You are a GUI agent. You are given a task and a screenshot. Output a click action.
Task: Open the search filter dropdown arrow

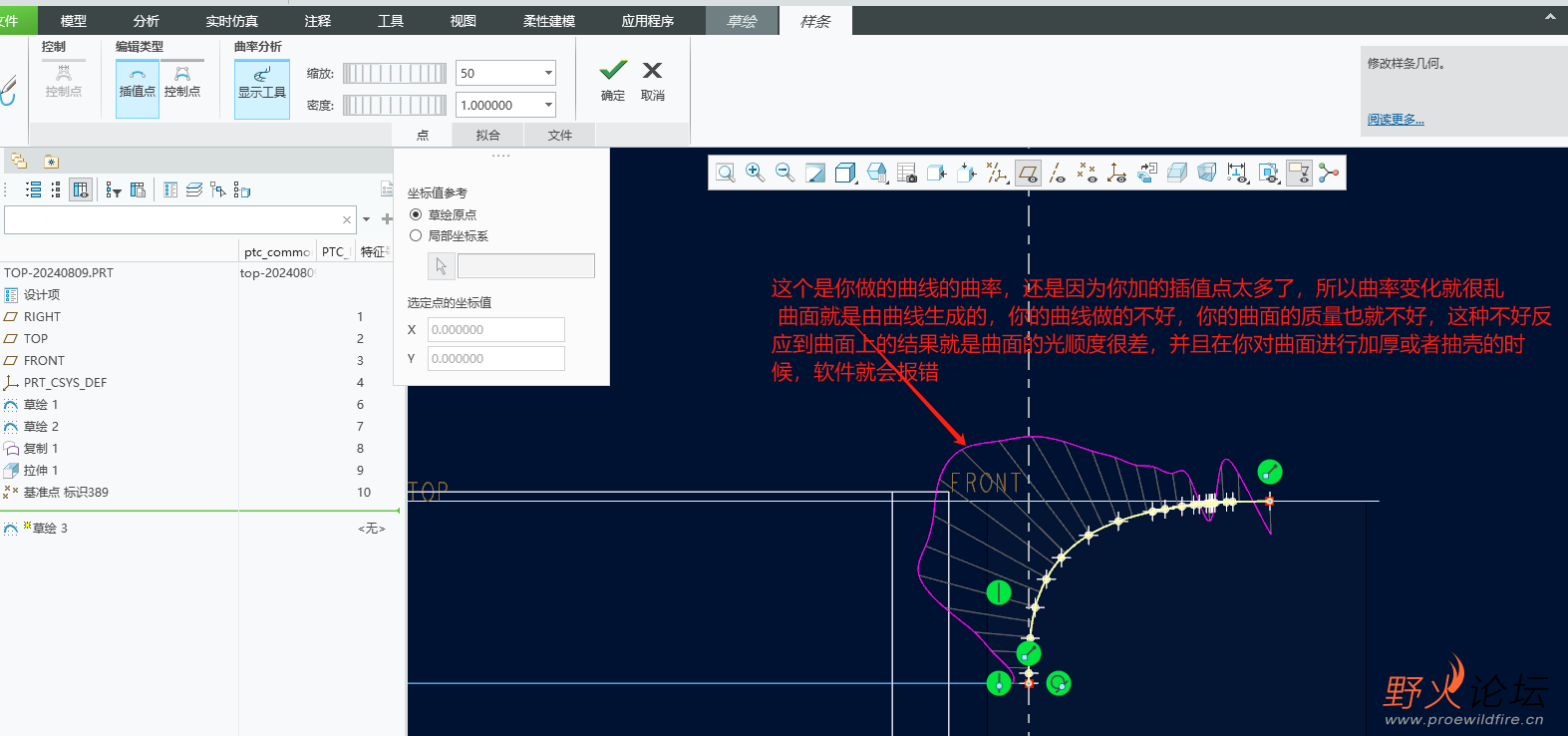coord(366,219)
